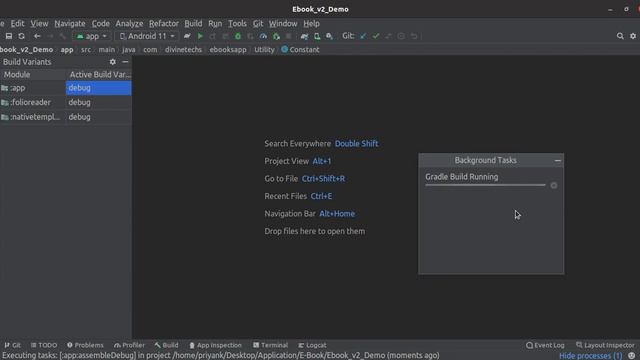Open the Analyze menu

pos(129,24)
